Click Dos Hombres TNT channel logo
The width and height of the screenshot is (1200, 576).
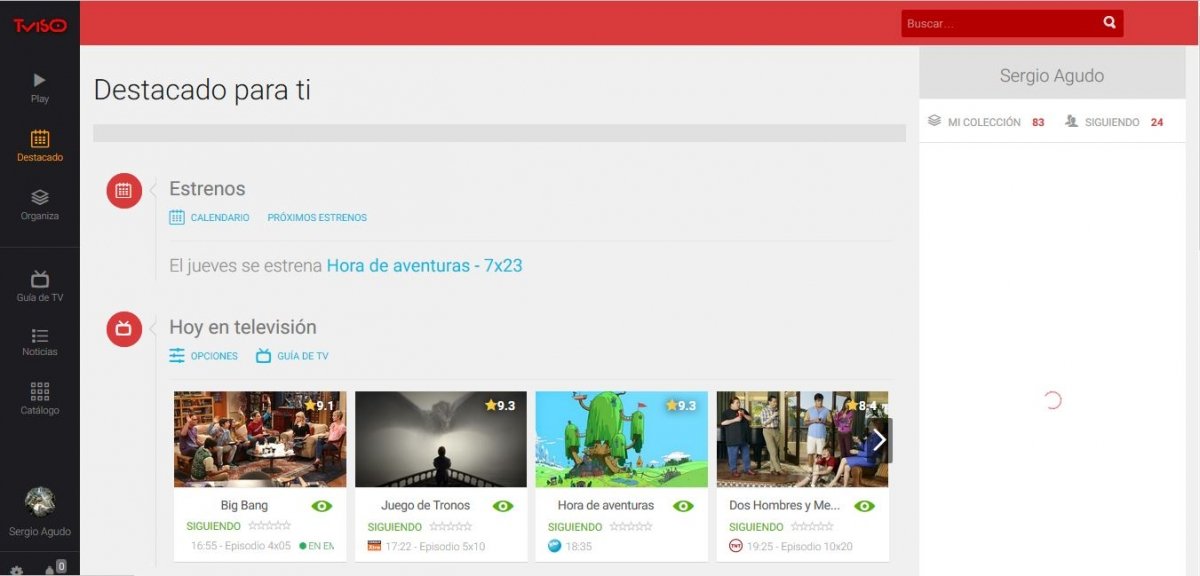(x=736, y=546)
